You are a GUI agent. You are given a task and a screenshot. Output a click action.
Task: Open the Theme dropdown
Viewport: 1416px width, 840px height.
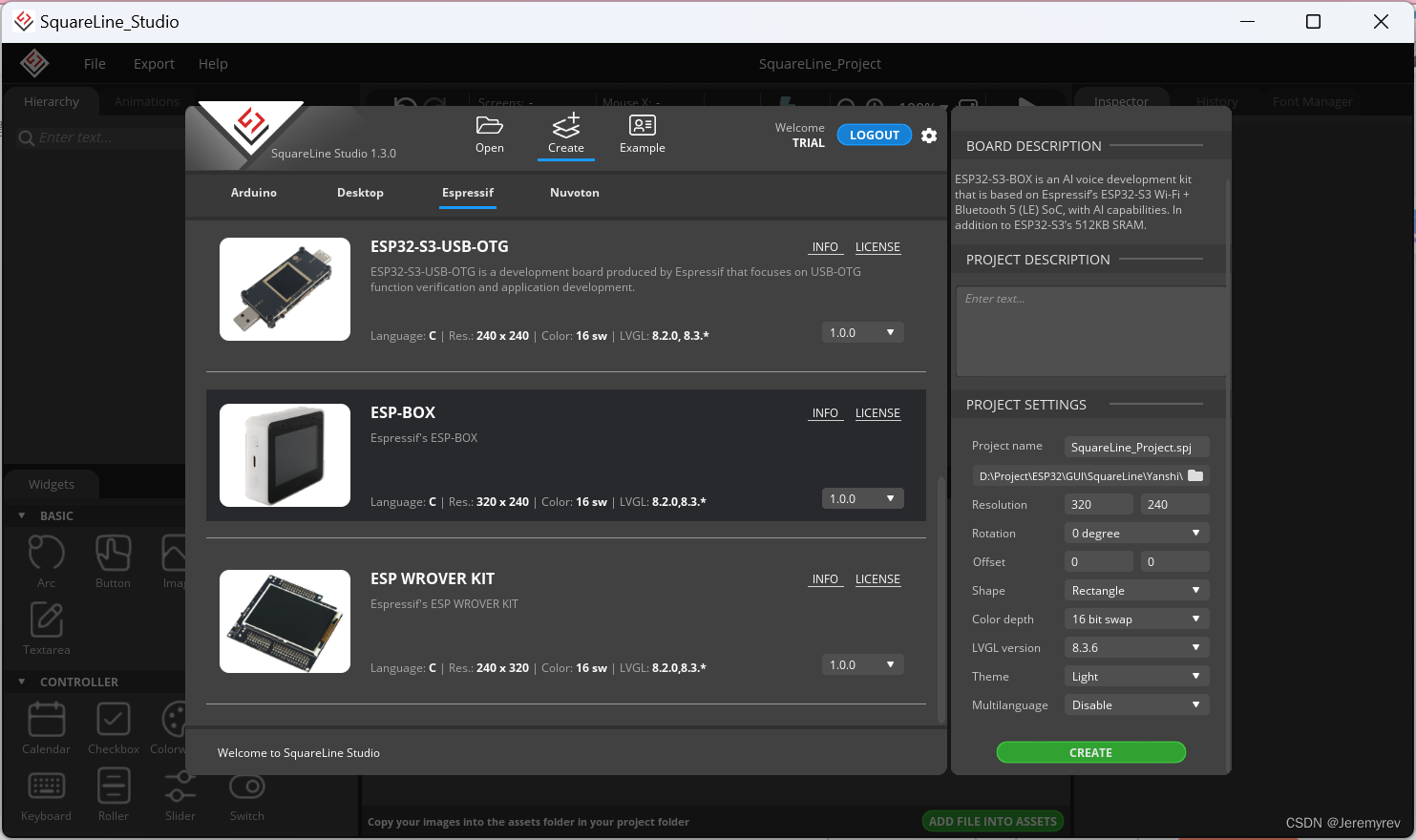[x=1136, y=676]
